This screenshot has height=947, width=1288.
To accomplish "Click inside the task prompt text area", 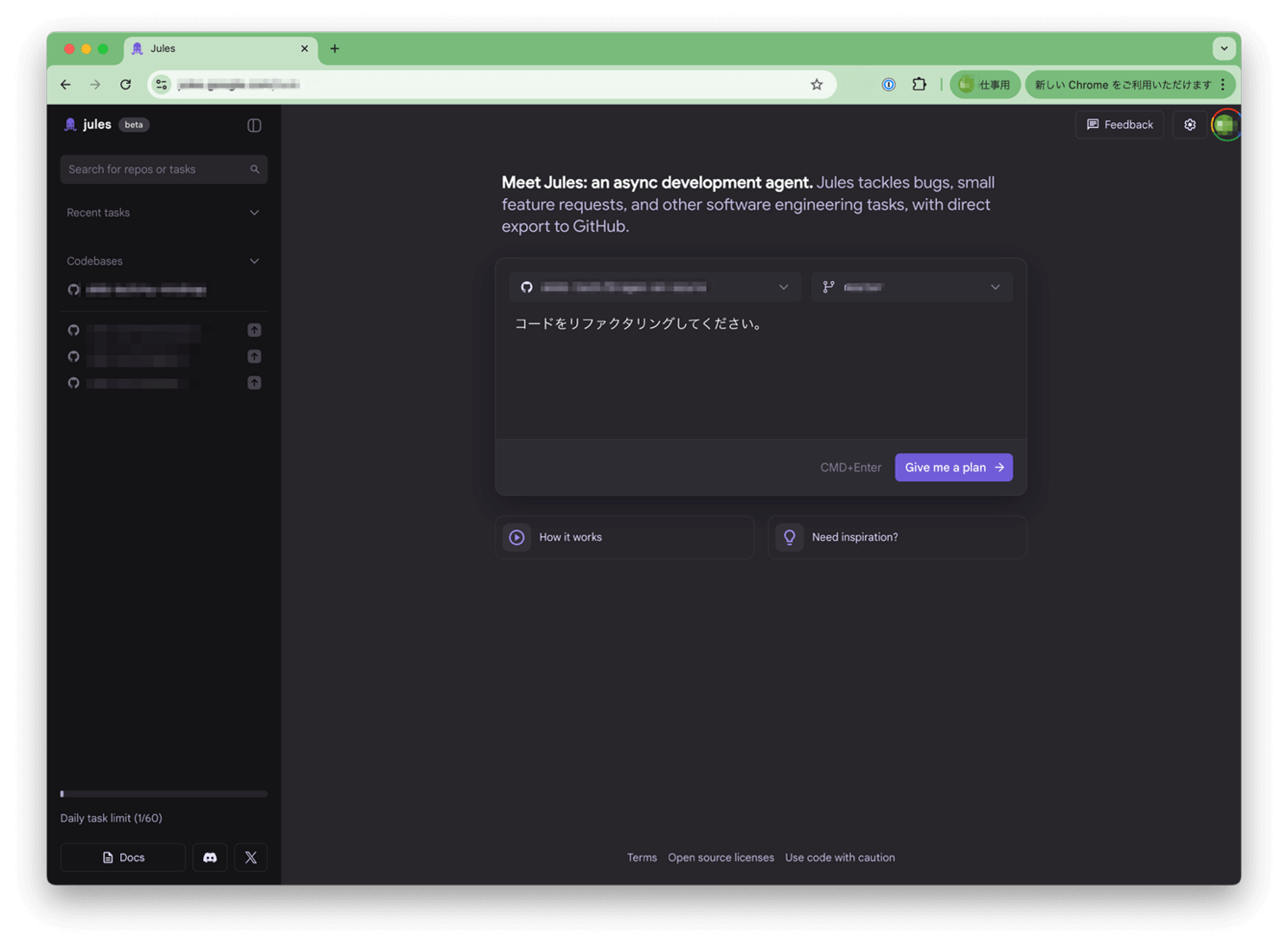I will pos(760,372).
